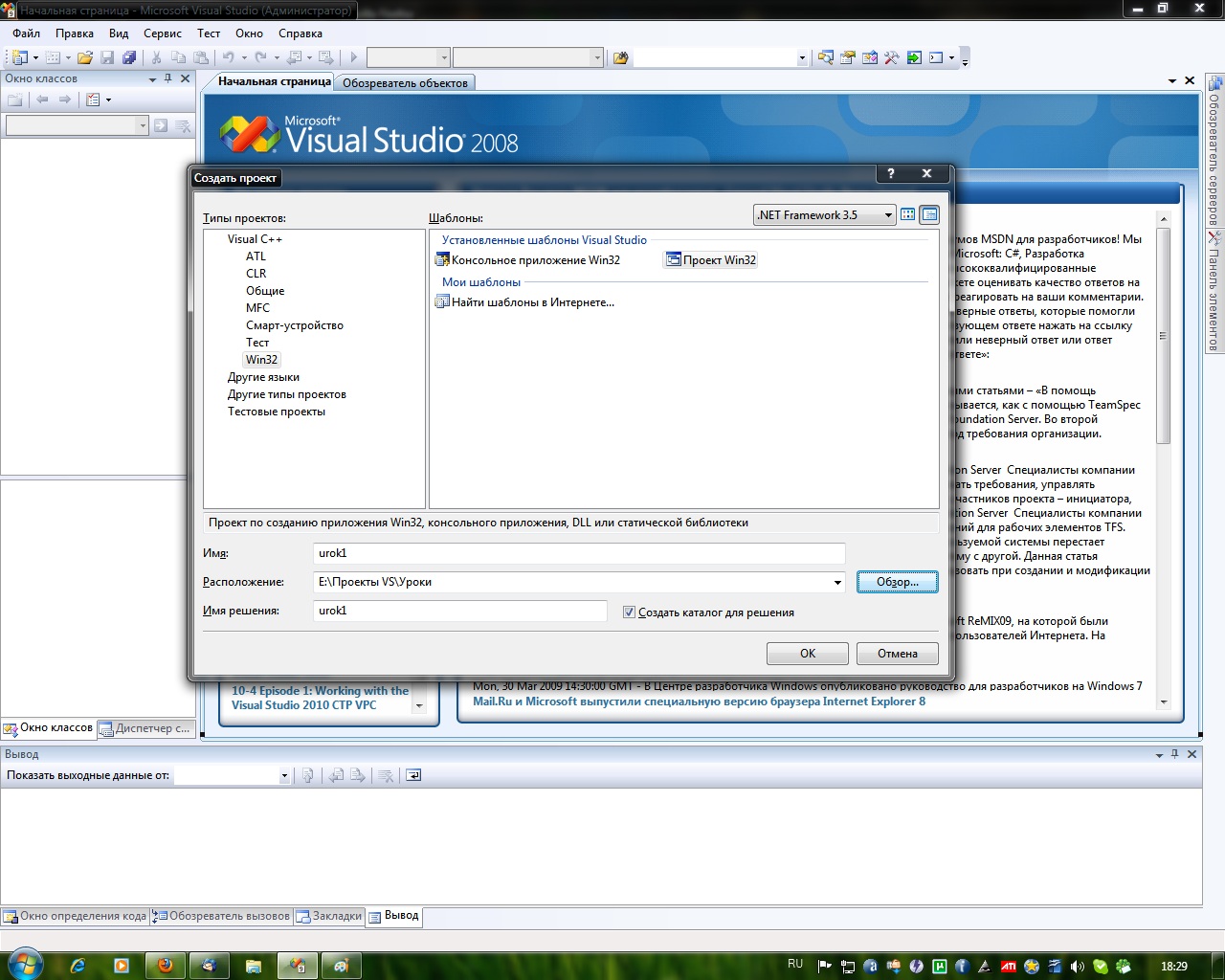Viewport: 1225px width, 980px height.
Task: Select CLR project type
Action: pyautogui.click(x=256, y=274)
